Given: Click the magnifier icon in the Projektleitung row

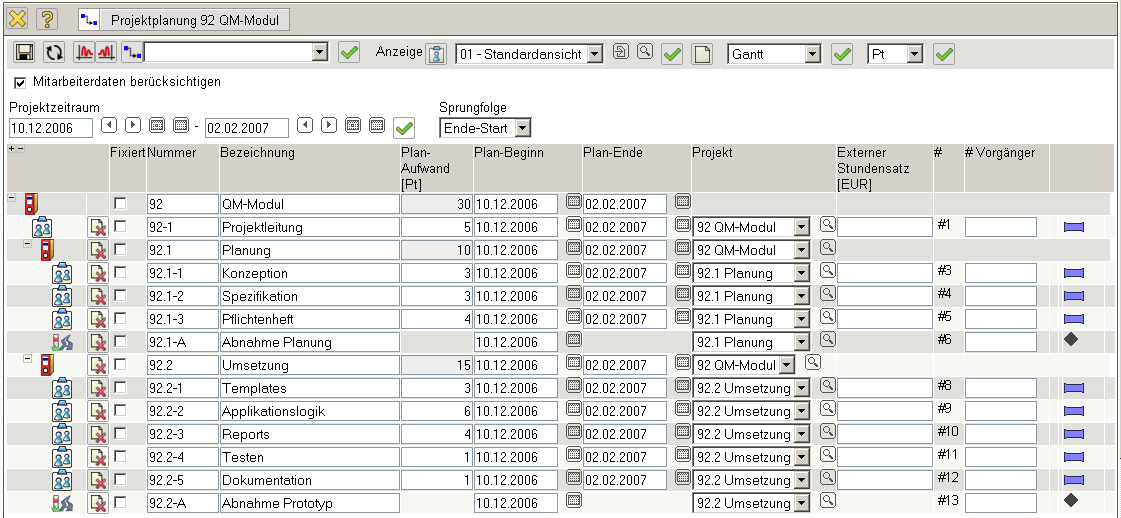Looking at the screenshot, I should tap(827, 224).
